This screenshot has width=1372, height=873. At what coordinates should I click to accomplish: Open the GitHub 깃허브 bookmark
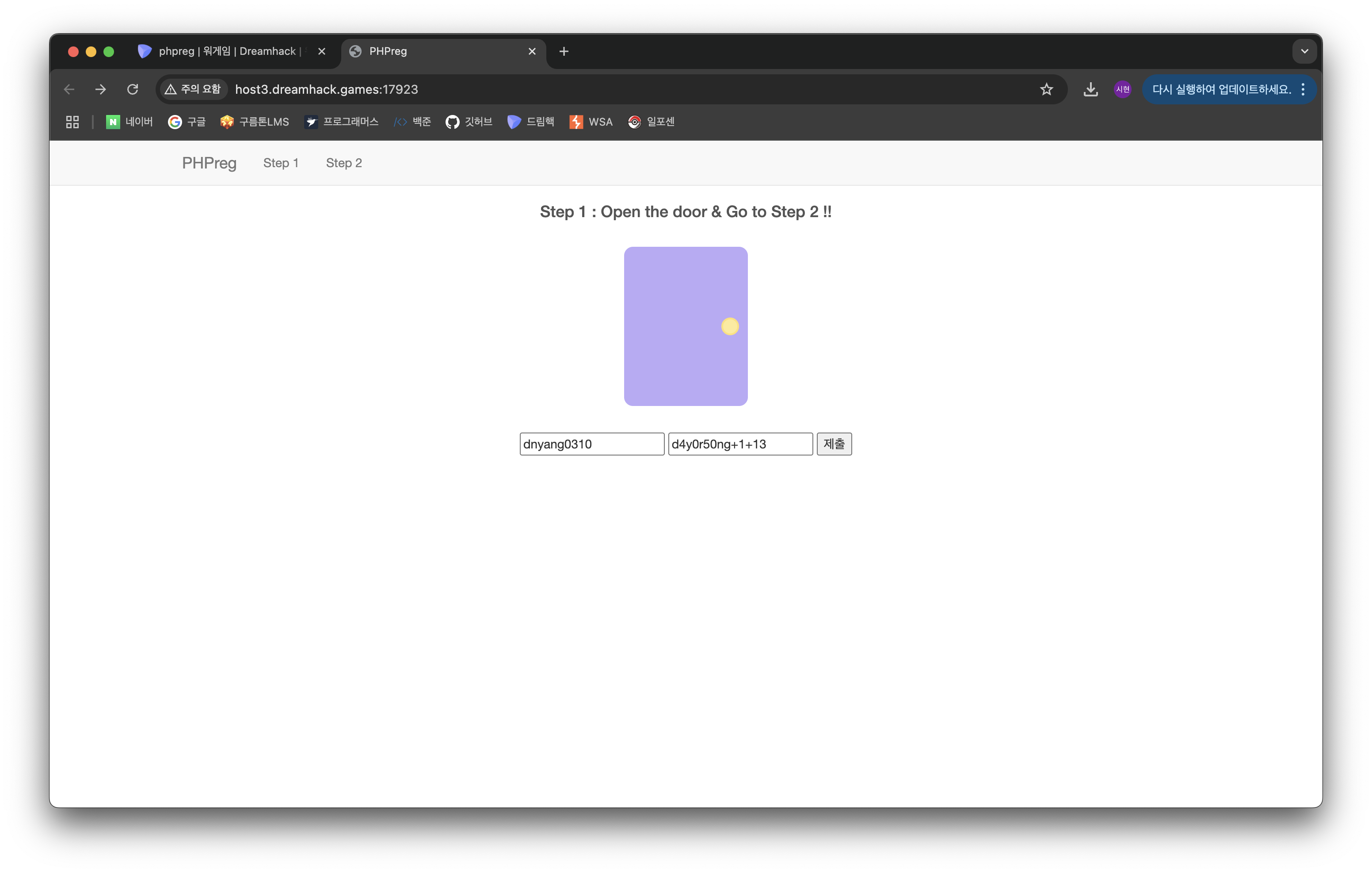tap(469, 122)
